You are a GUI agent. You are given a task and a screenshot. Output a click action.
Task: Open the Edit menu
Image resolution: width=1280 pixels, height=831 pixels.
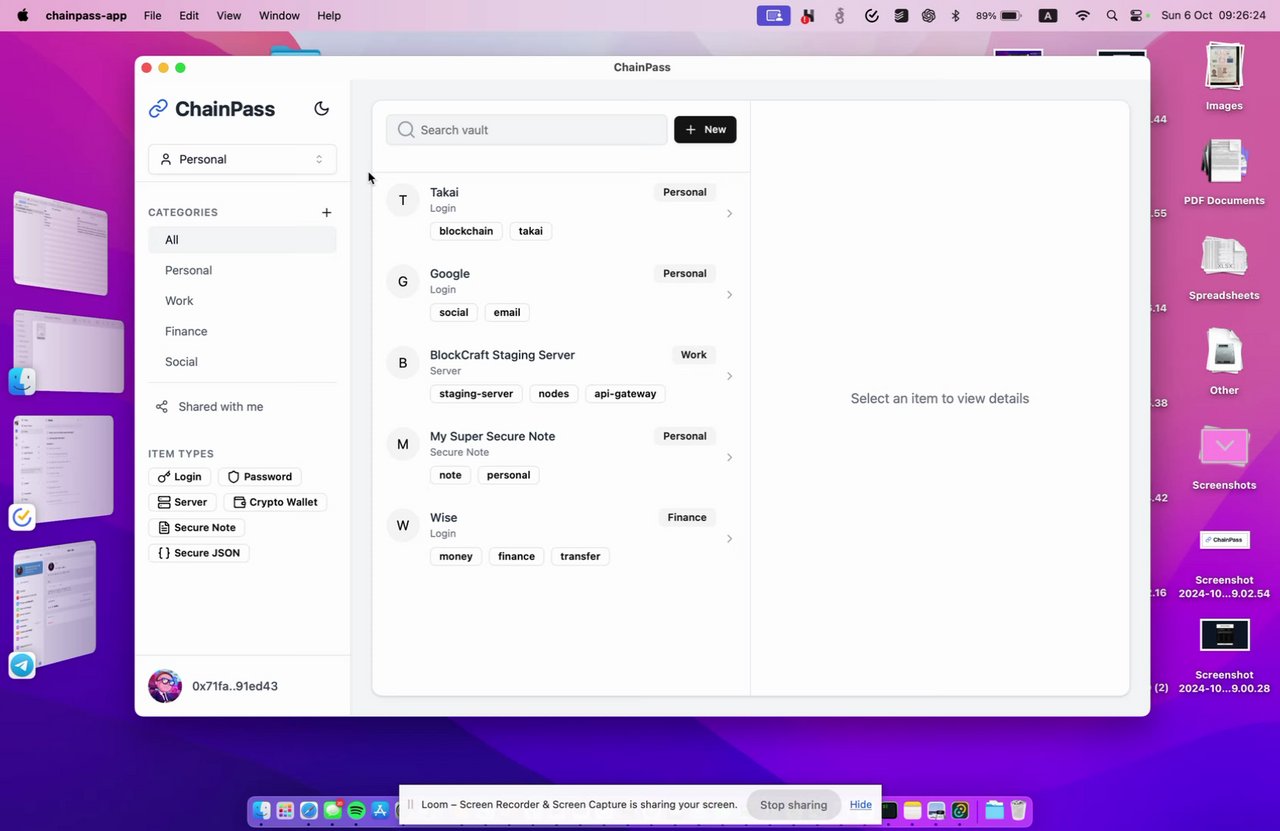point(189,16)
